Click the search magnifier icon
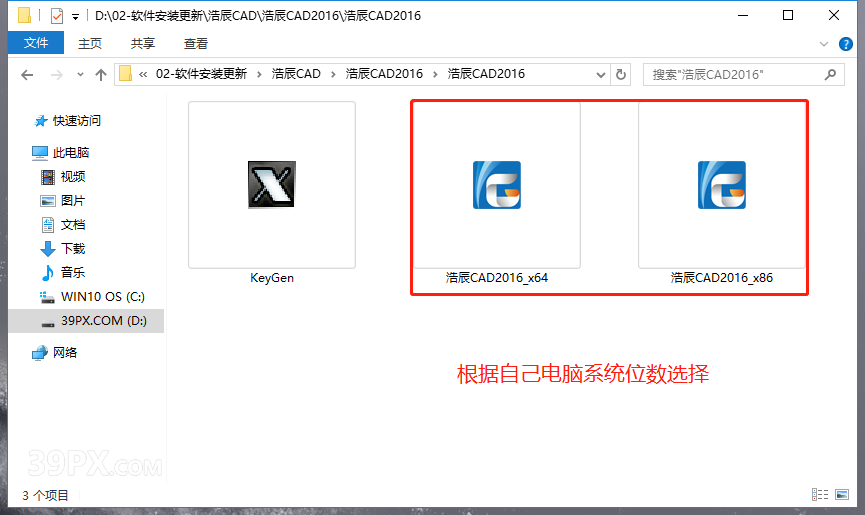Viewport: 865px width, 515px height. point(830,74)
